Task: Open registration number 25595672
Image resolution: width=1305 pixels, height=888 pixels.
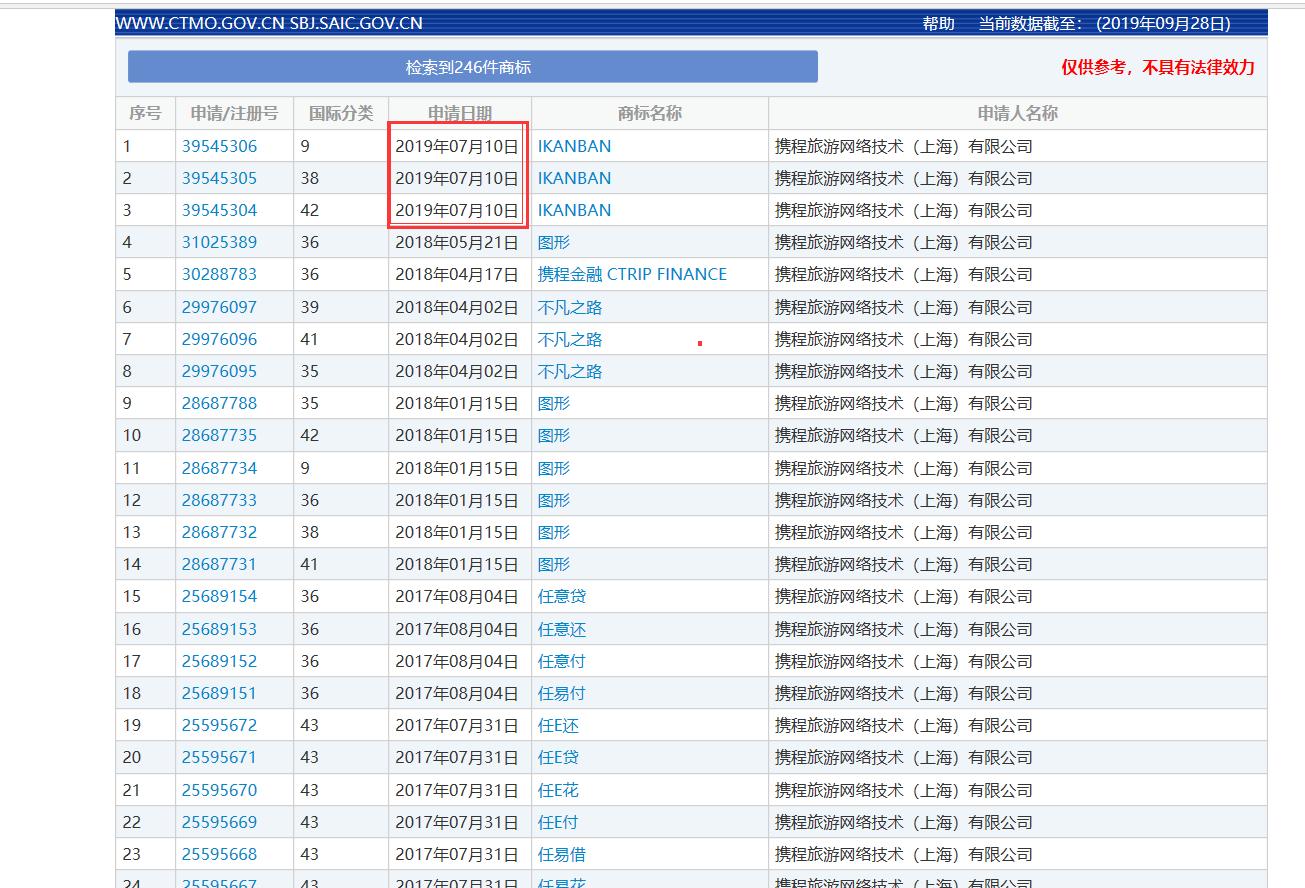Action: tap(219, 725)
